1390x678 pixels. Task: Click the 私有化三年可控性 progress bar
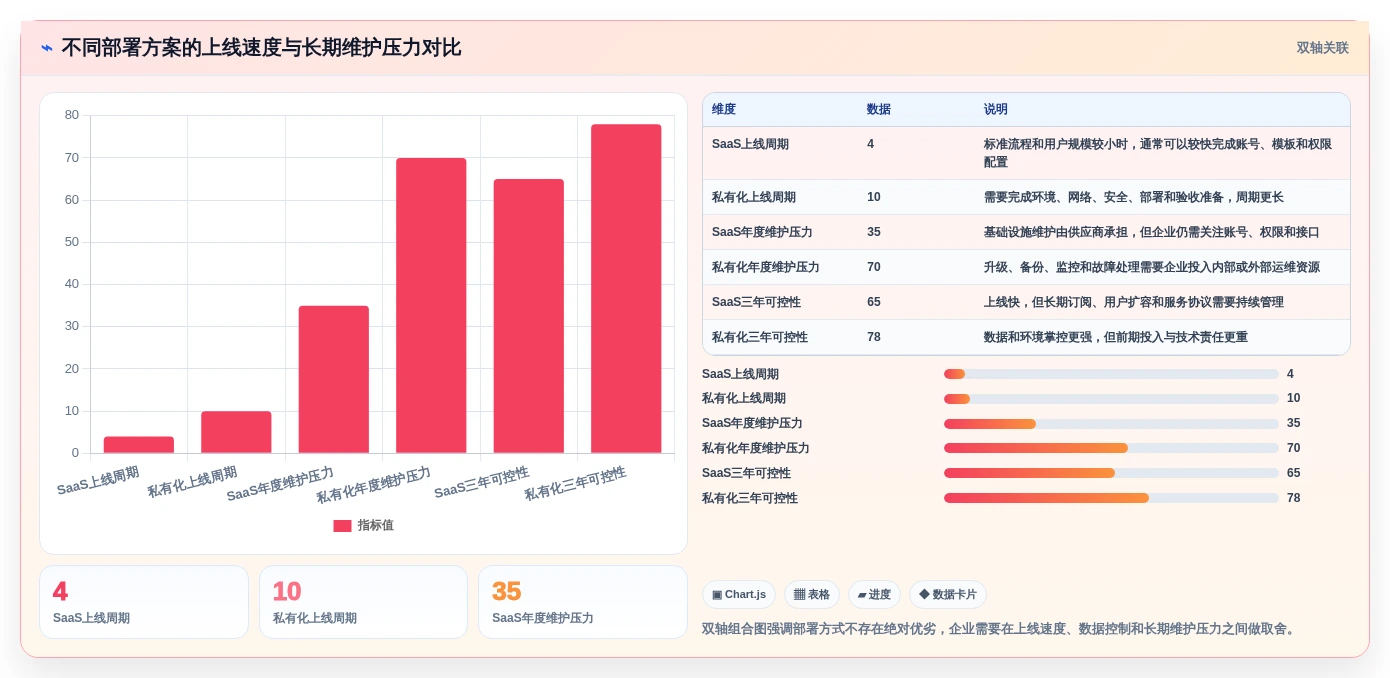click(1111, 498)
